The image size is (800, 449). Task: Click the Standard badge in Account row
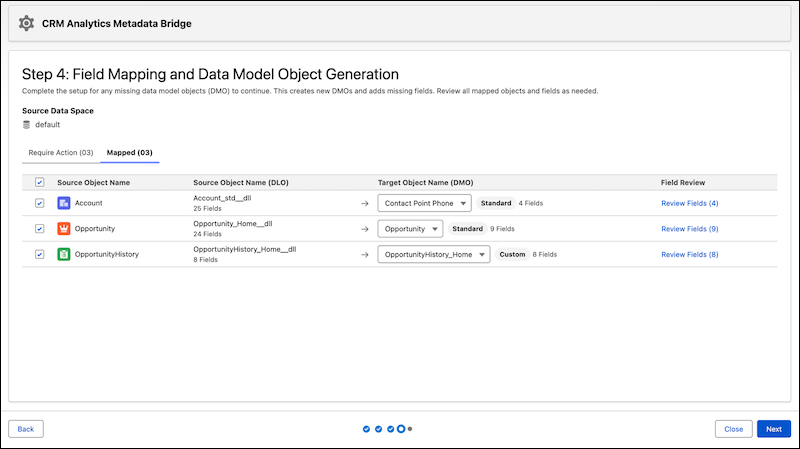496,203
